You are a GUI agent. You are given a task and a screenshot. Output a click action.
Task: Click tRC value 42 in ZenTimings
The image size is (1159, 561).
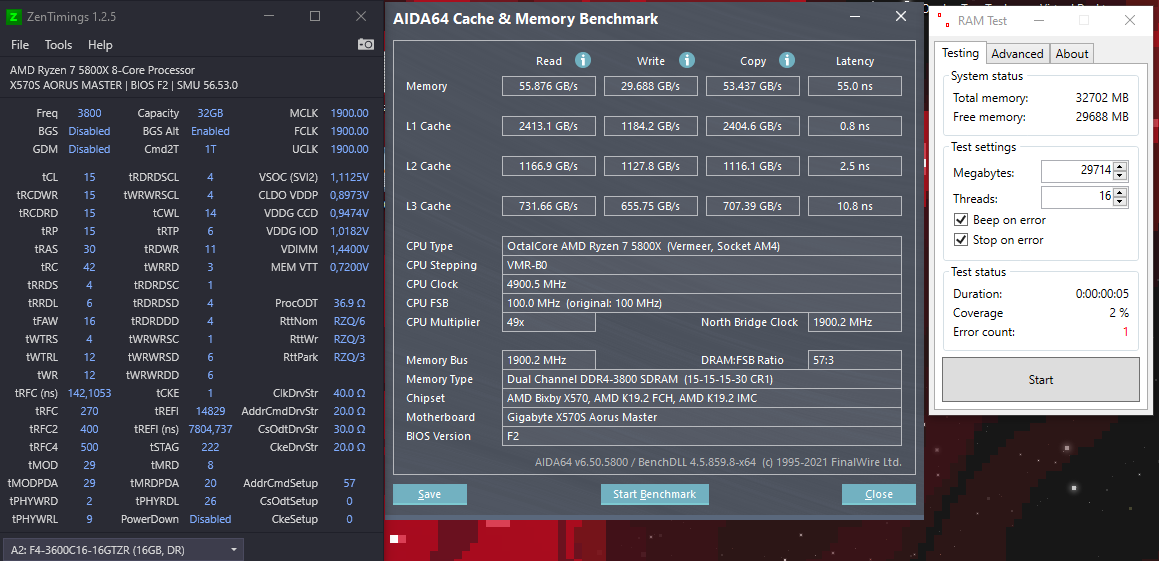point(89,267)
